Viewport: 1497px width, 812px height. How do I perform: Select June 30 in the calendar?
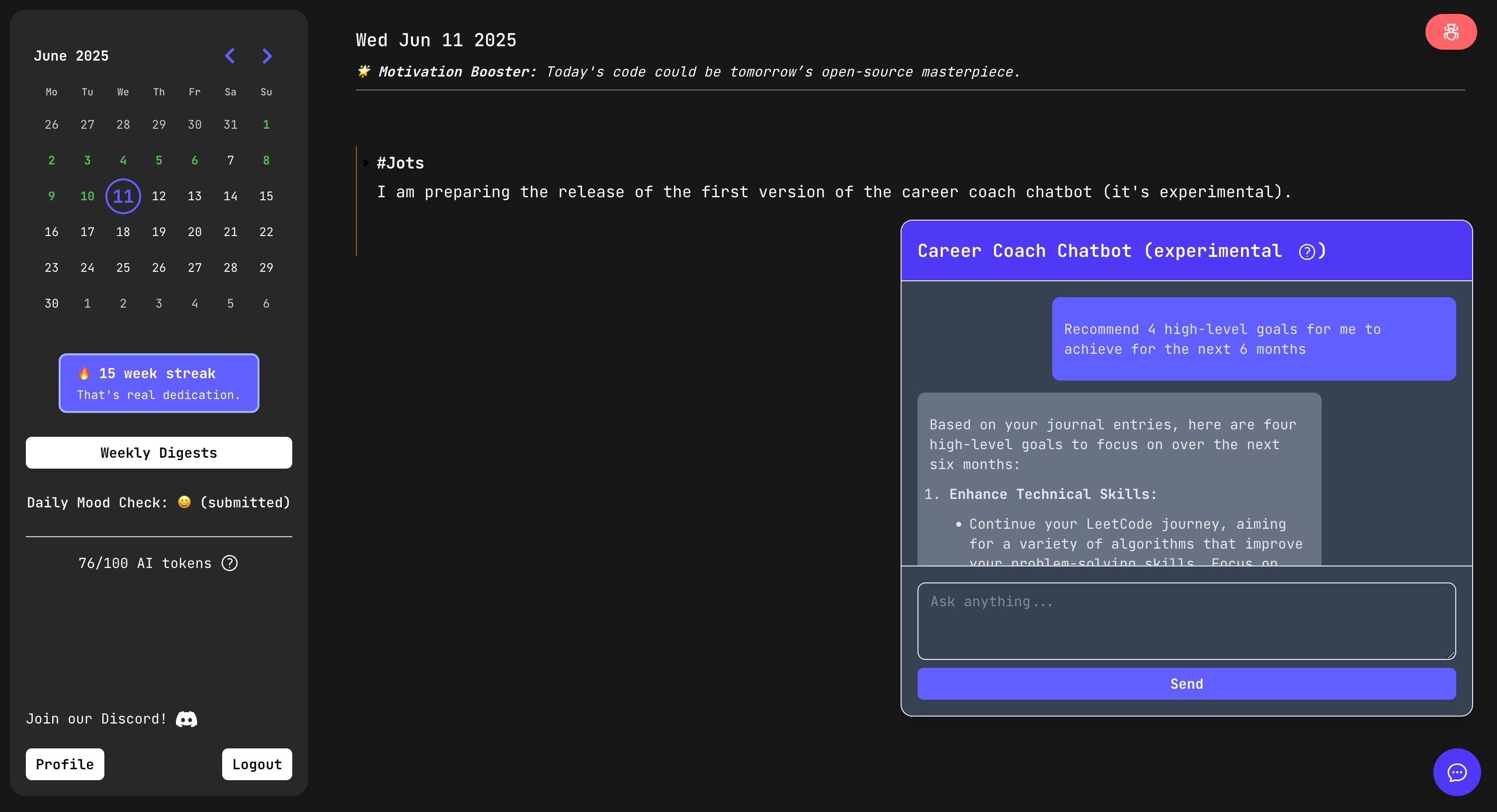52,304
